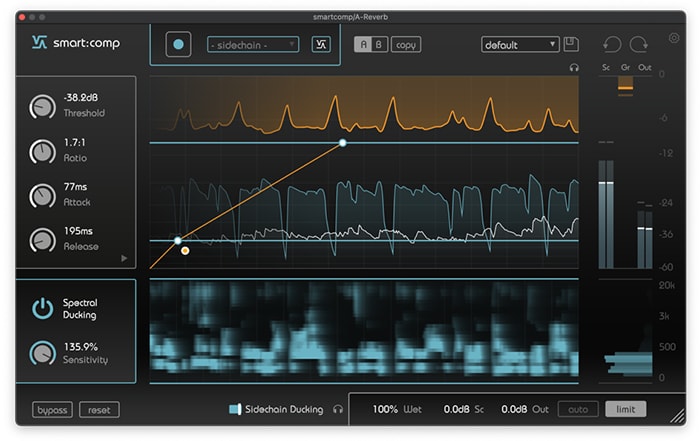Click headphones icon next to Sidechain Ducking
Viewport: 700px width, 441px height.
tap(338, 409)
